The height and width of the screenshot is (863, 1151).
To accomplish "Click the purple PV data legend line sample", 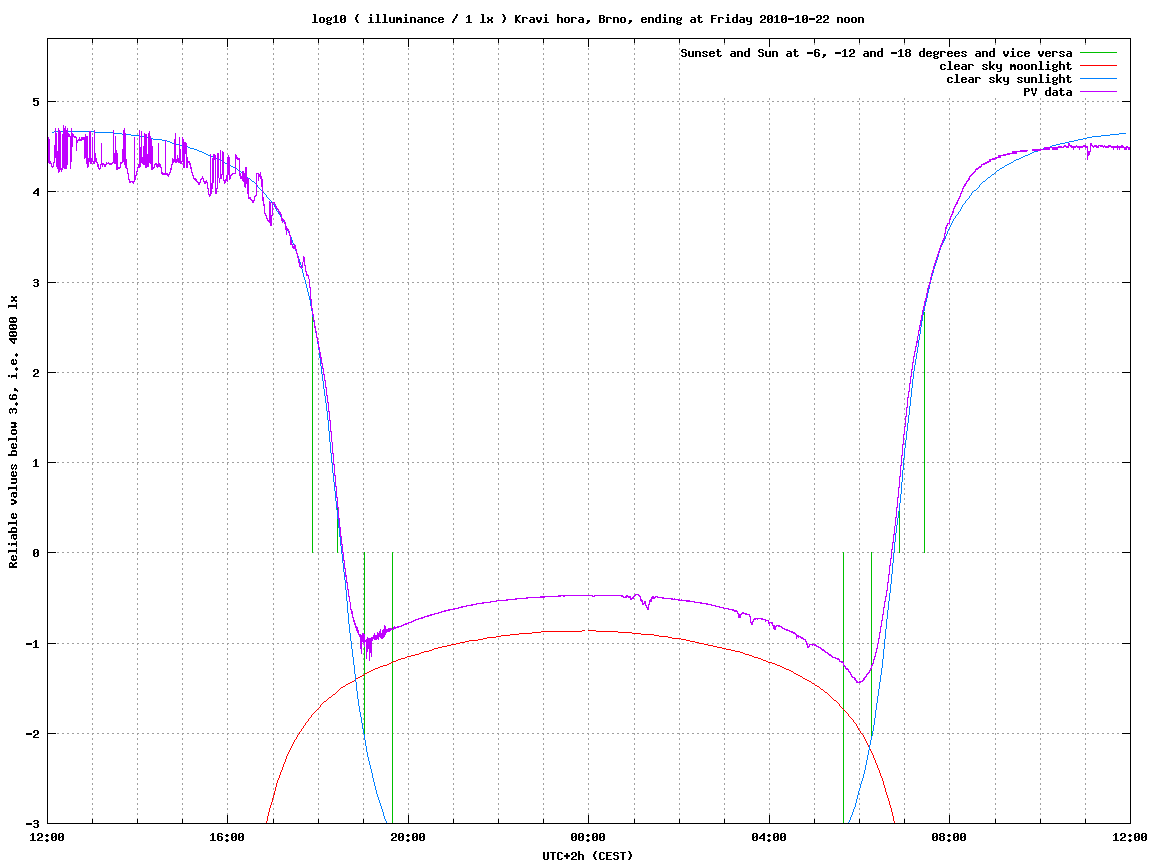I will click(1098, 92).
